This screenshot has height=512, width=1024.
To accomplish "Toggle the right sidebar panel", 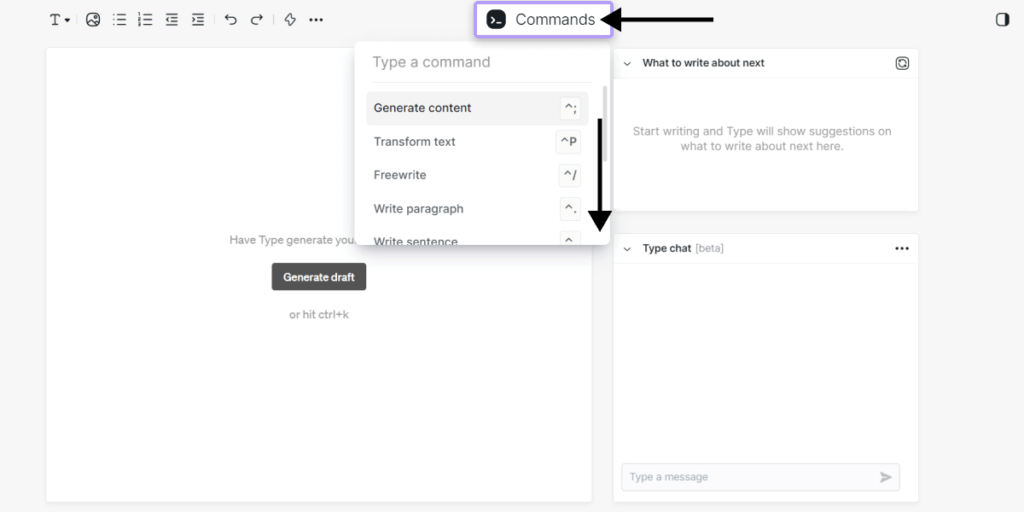I will (x=1002, y=19).
